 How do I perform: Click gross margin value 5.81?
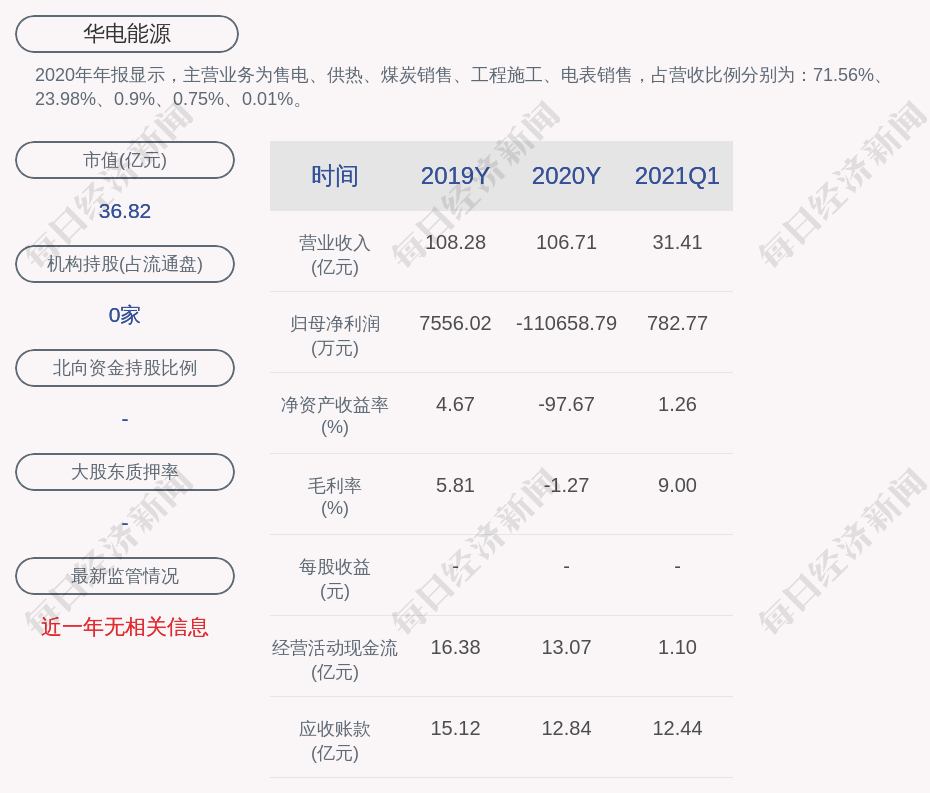455,485
